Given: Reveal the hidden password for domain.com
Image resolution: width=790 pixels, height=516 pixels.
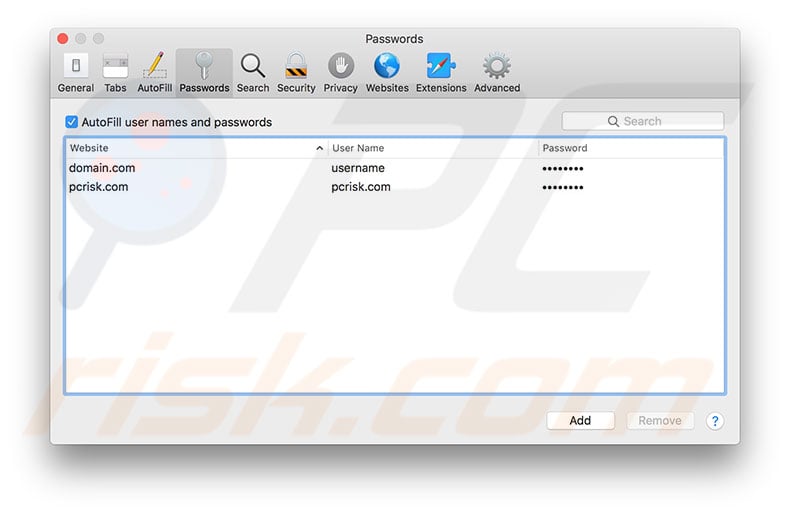Looking at the screenshot, I should point(563,169).
